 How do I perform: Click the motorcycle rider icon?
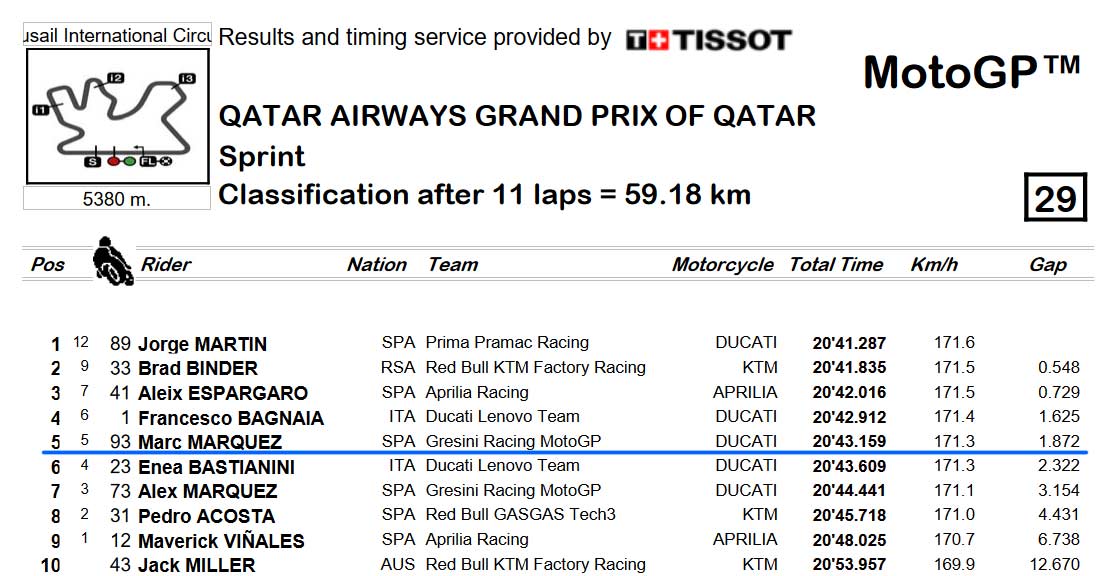click(x=113, y=261)
